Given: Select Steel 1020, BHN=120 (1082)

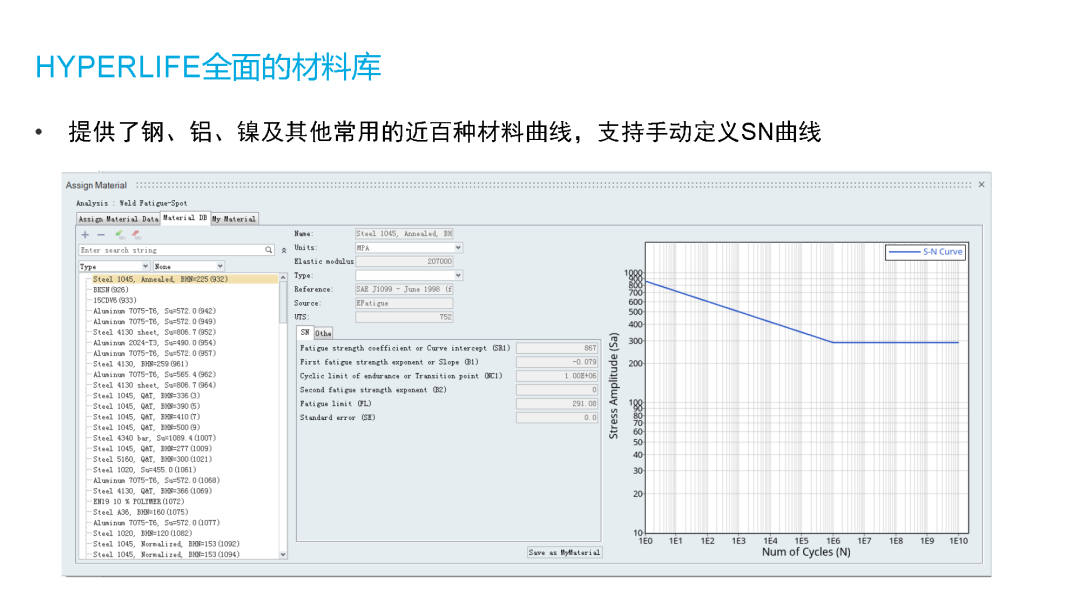Looking at the screenshot, I should (x=143, y=533).
